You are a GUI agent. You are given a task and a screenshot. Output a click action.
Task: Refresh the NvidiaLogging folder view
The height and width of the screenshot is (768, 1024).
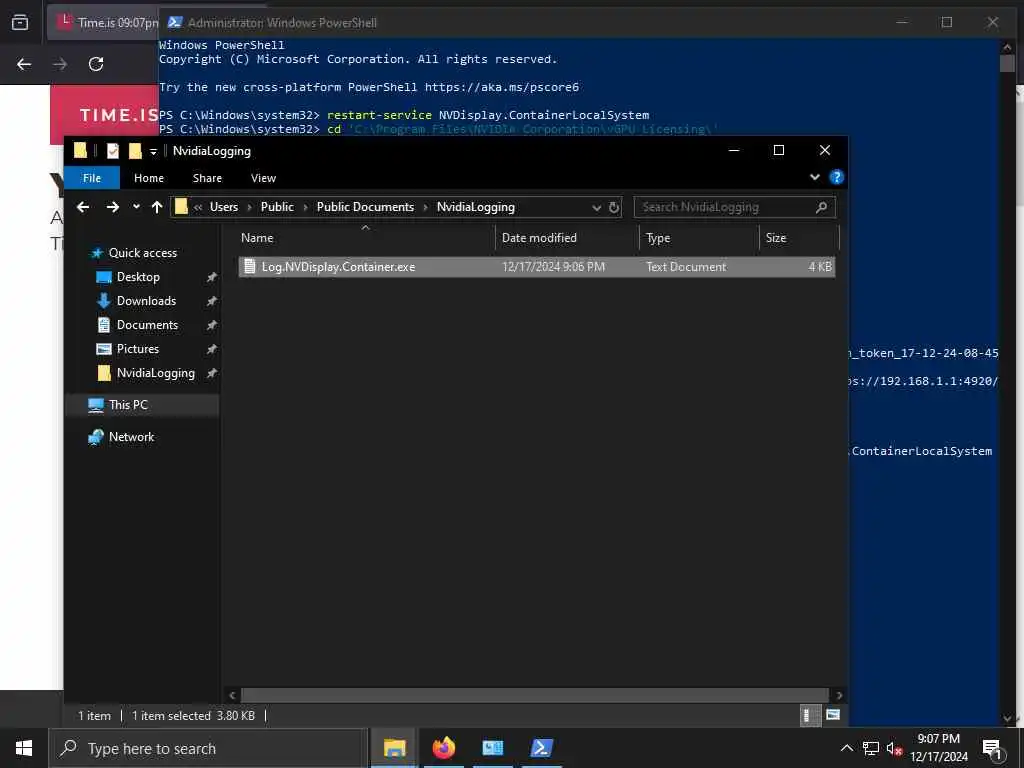[x=614, y=208]
